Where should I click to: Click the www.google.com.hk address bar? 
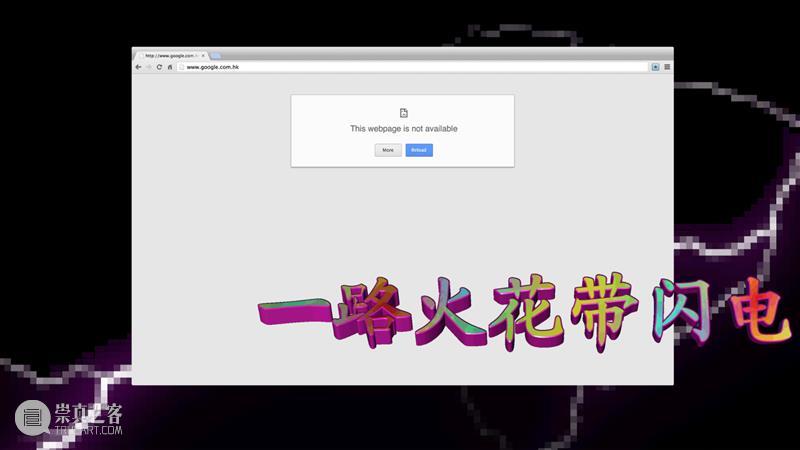tap(412, 67)
